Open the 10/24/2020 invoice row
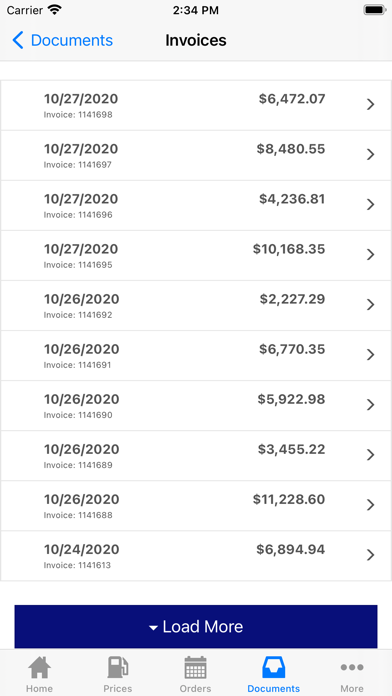The width and height of the screenshot is (392, 696). coord(196,556)
